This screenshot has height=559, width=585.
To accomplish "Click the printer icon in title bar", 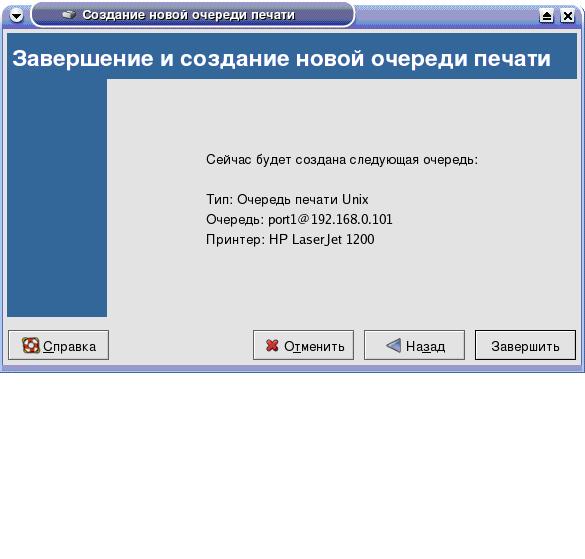I will 69,15.
